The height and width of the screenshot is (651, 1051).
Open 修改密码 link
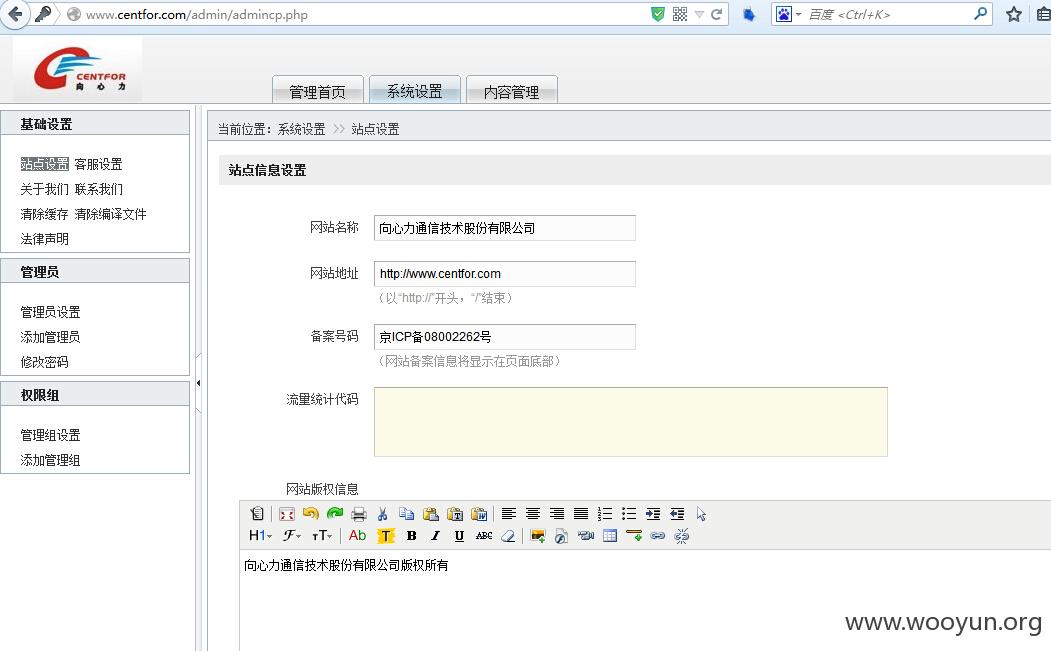44,362
